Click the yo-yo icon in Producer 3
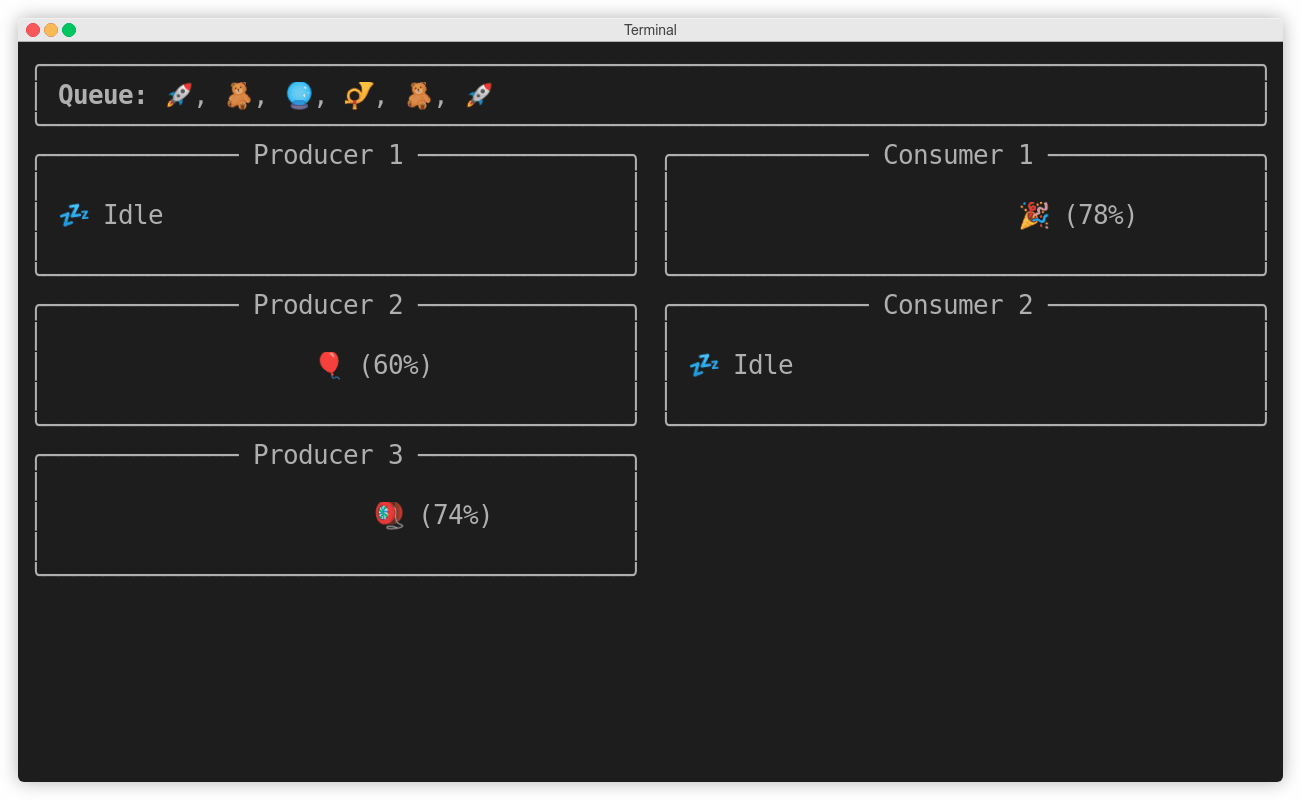 pos(389,514)
